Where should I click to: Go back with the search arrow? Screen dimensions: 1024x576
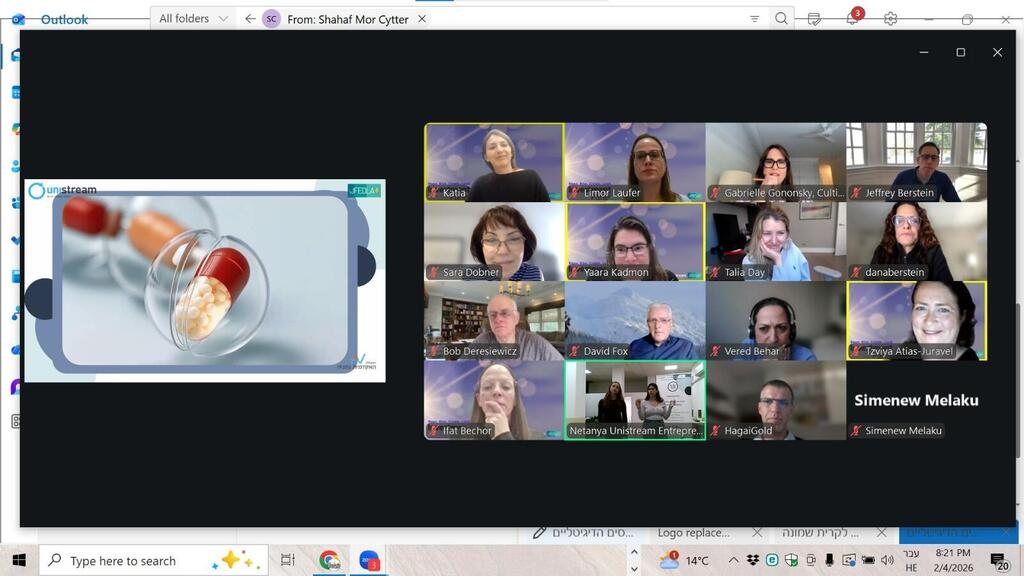click(250, 19)
